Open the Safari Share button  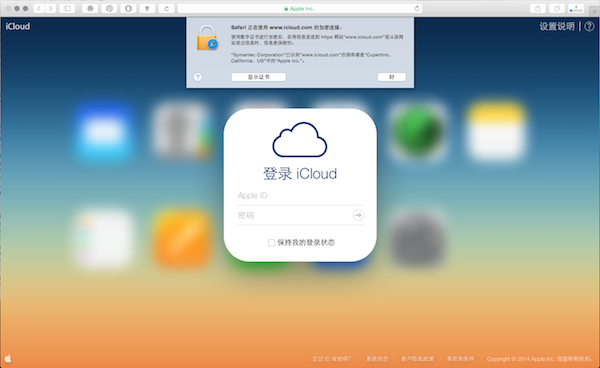[538, 8]
